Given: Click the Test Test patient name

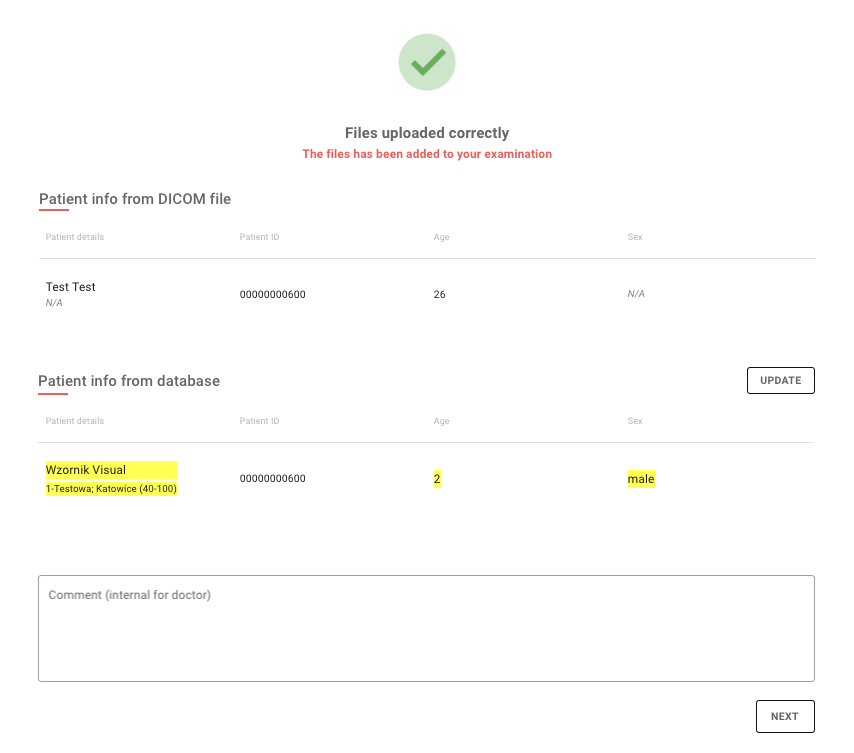Looking at the screenshot, I should (x=71, y=287).
